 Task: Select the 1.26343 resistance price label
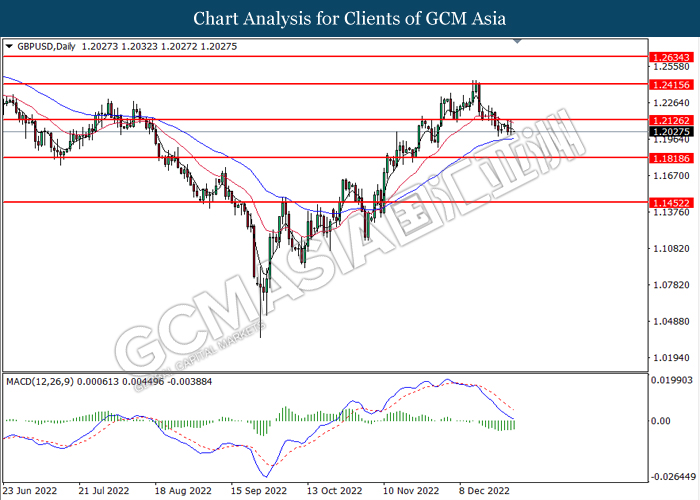pyautogui.click(x=671, y=58)
